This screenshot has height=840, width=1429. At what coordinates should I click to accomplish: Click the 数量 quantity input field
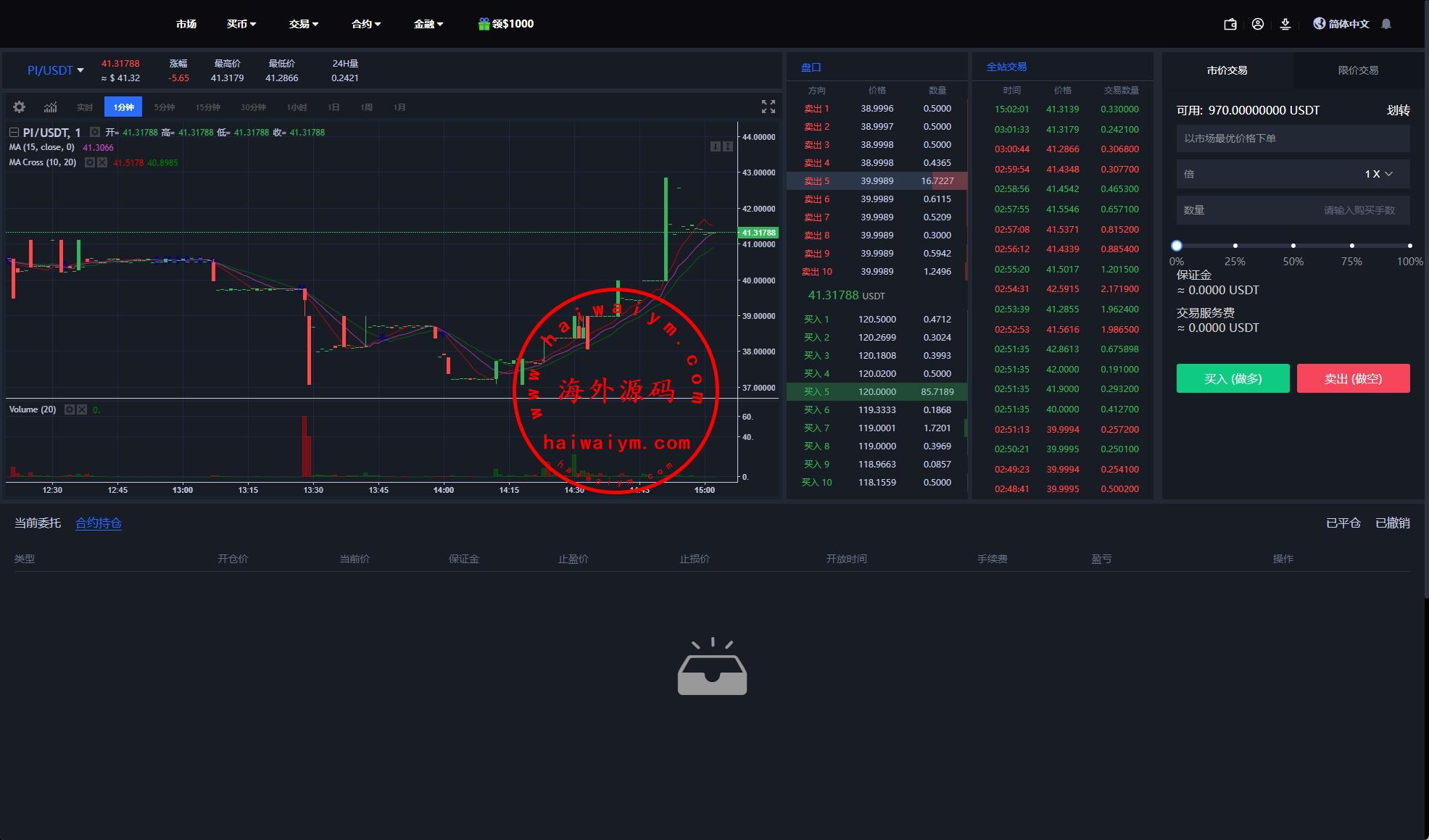(1293, 210)
